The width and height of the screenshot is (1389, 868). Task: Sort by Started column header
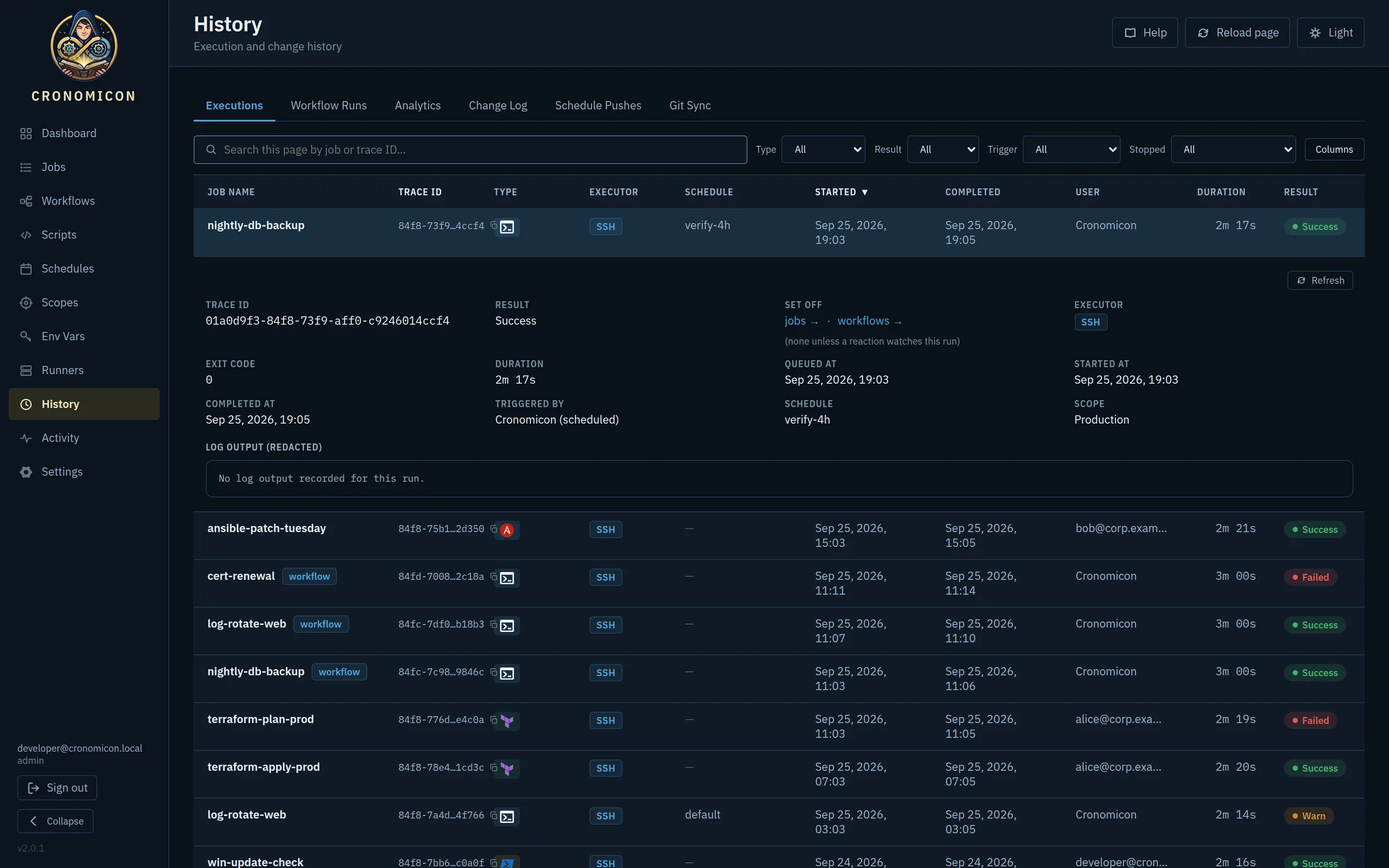[841, 192]
